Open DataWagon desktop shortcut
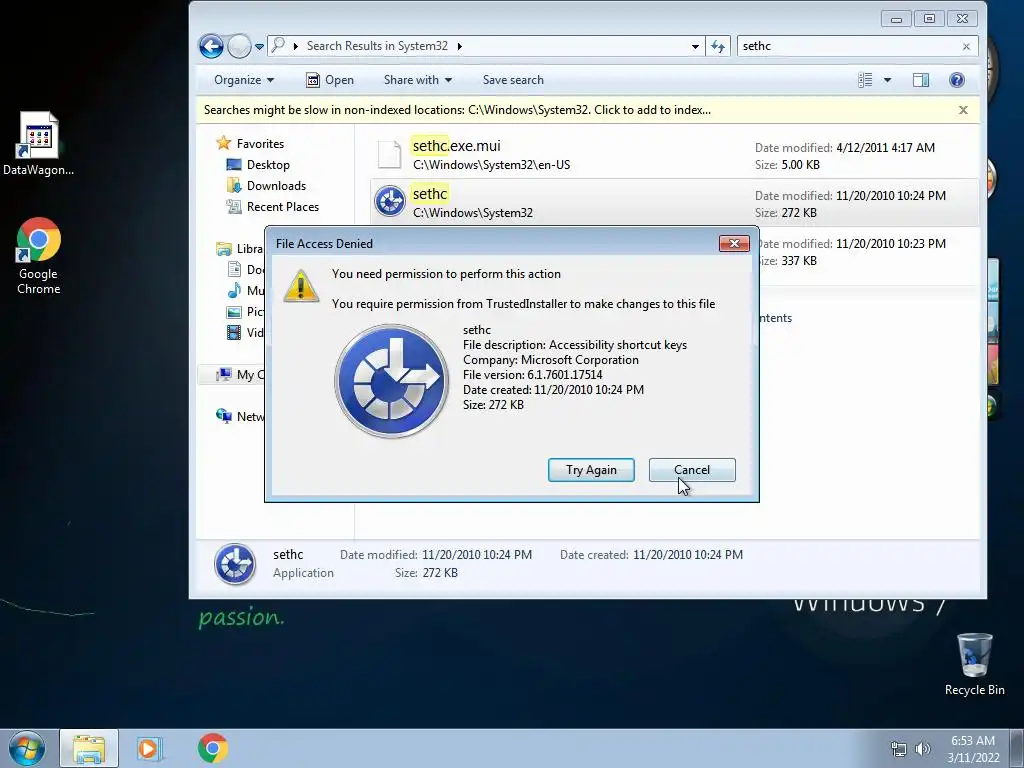The width and height of the screenshot is (1024, 768). coord(38,144)
